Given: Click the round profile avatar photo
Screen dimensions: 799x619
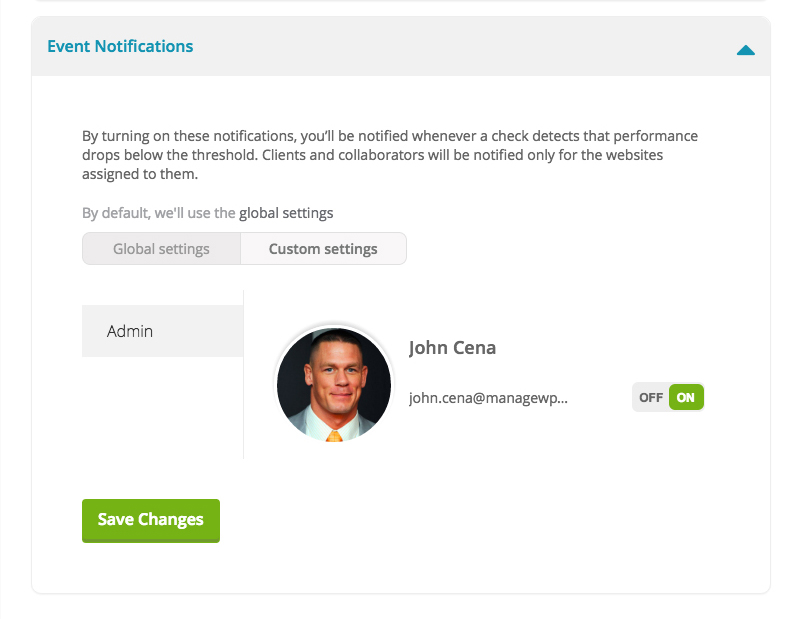Looking at the screenshot, I should (334, 384).
